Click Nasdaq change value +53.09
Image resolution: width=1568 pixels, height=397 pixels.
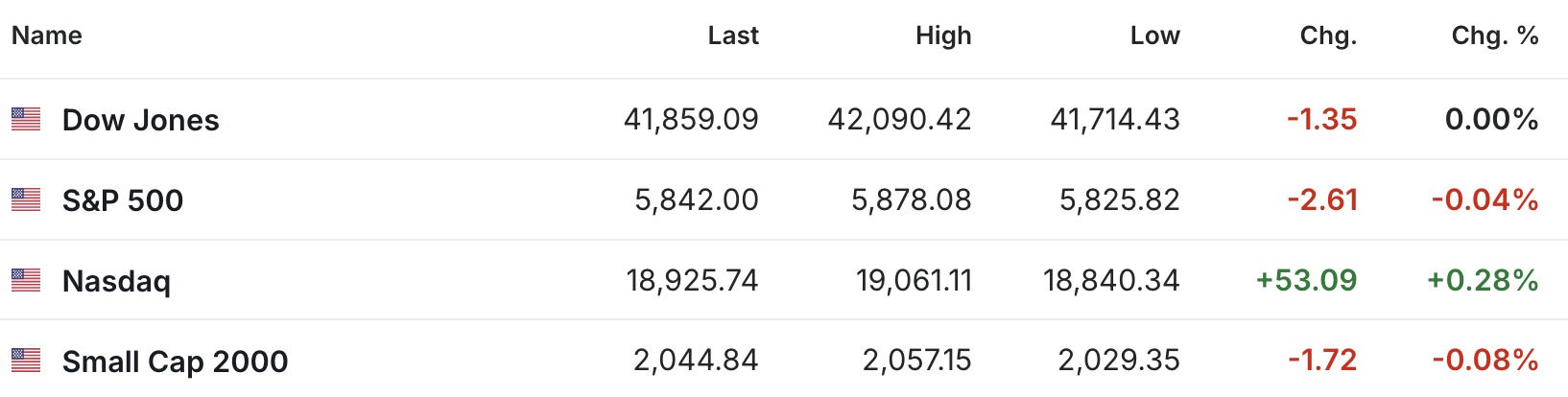coord(1307,280)
